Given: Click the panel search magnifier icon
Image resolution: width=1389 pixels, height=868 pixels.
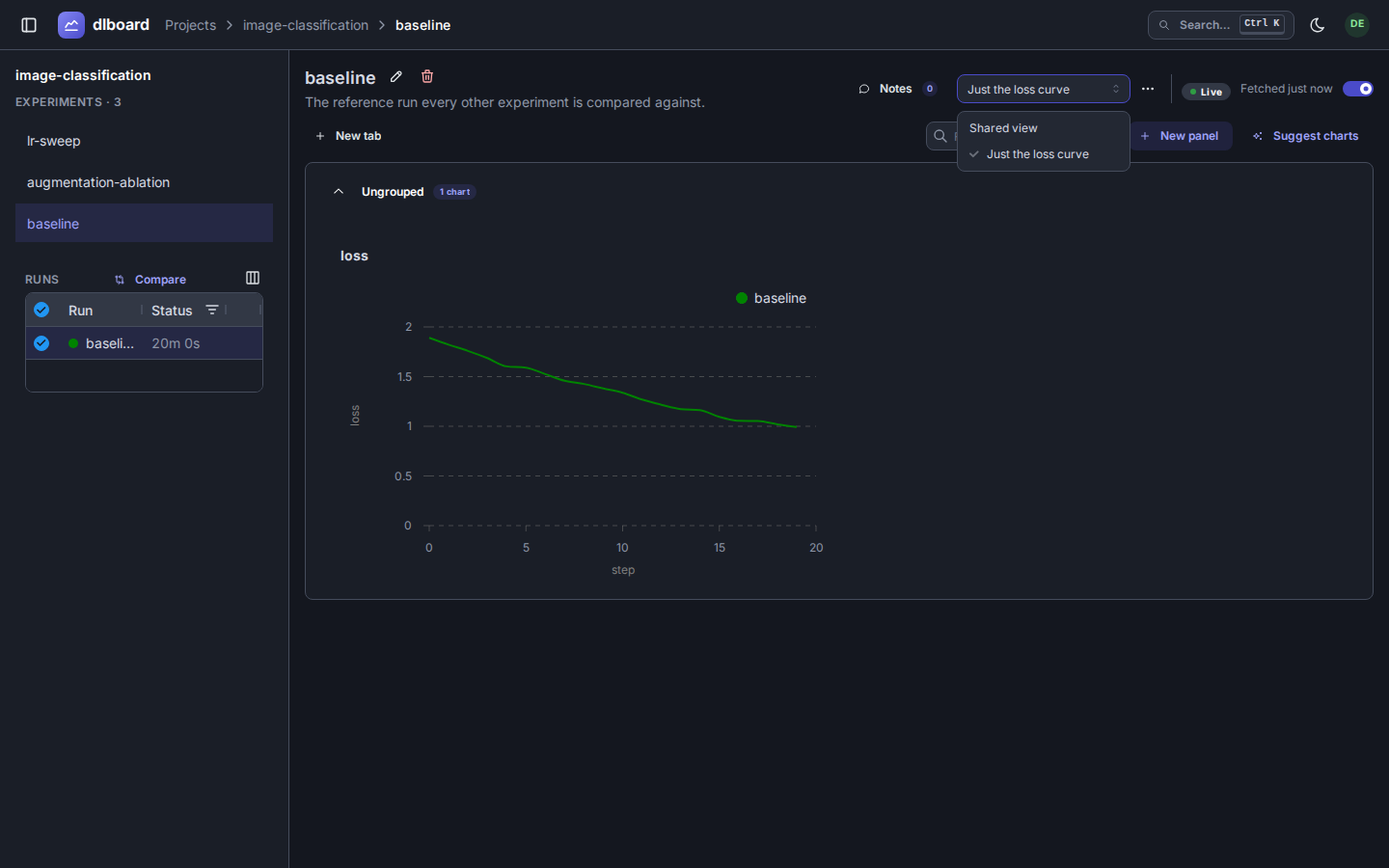Looking at the screenshot, I should (940, 136).
